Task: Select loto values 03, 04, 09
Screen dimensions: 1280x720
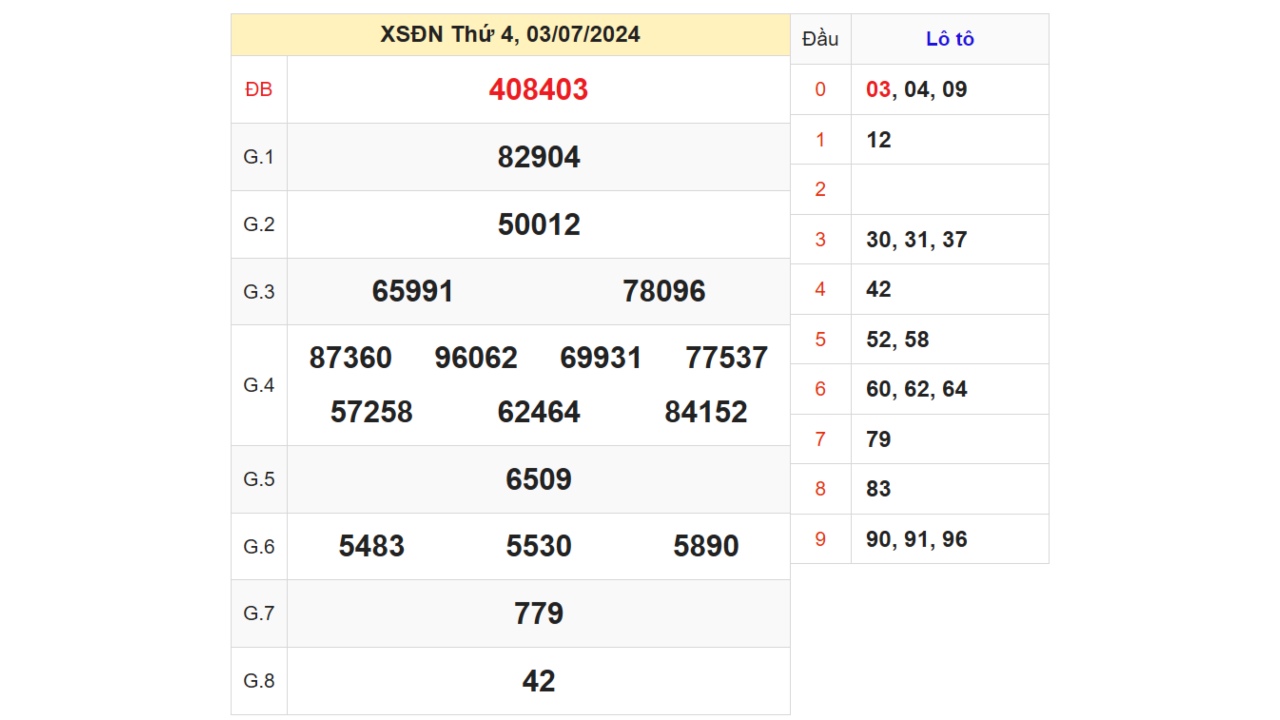Action: [917, 90]
